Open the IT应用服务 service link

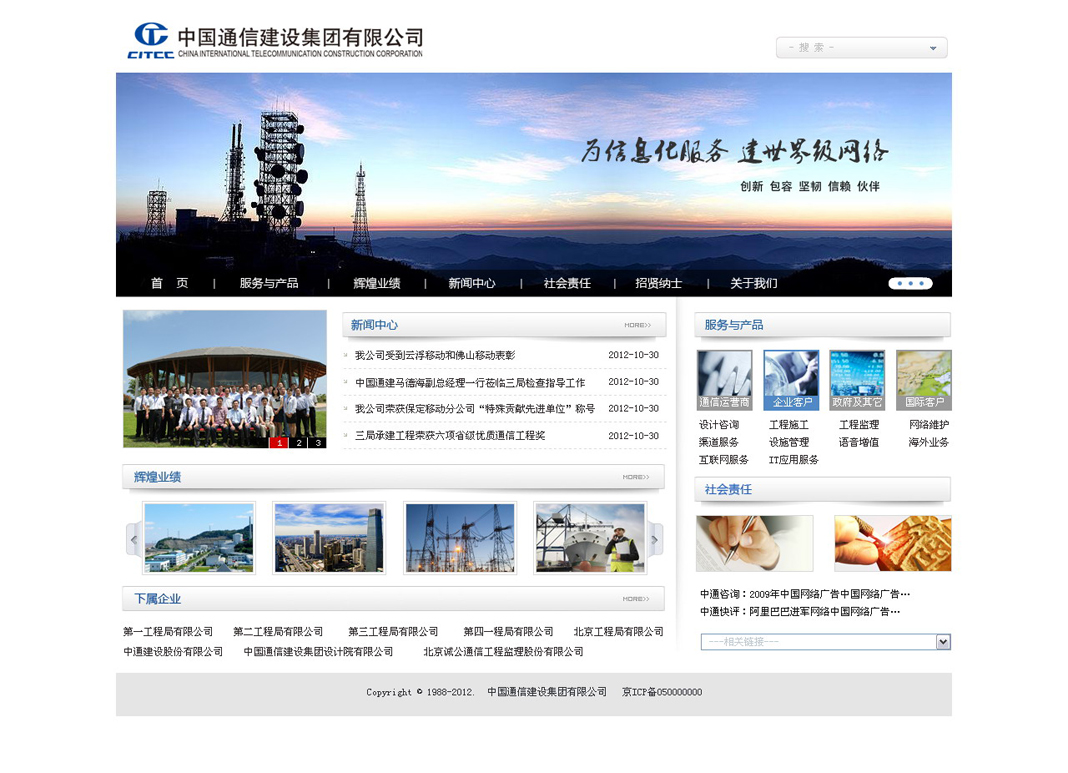[x=794, y=460]
